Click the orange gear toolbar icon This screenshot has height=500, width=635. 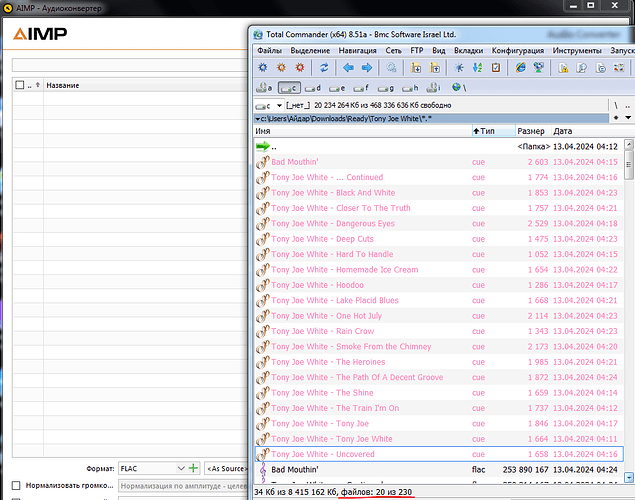281,68
